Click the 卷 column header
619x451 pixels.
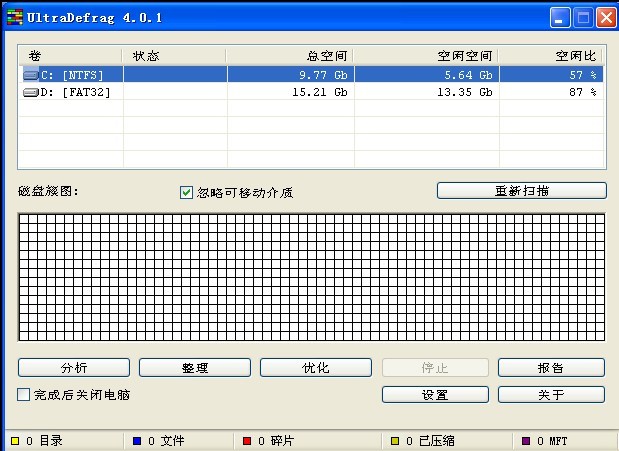(x=70, y=56)
